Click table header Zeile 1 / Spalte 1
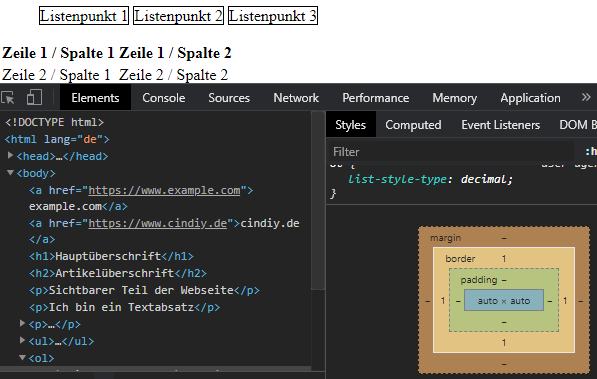597x379 pixels. 58,53
